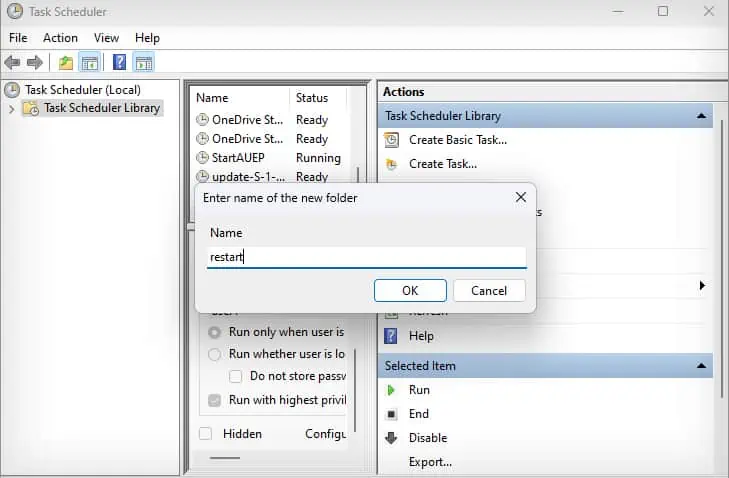Click the Disable down-arrow icon
The height and width of the screenshot is (478, 729).
391,438
